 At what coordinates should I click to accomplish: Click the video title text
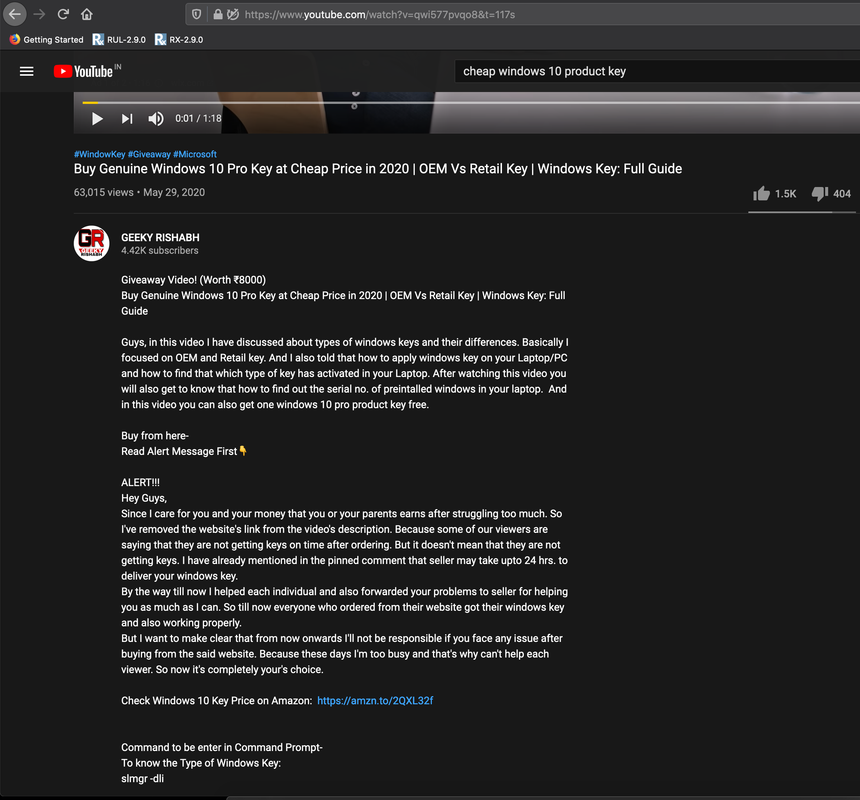point(378,169)
